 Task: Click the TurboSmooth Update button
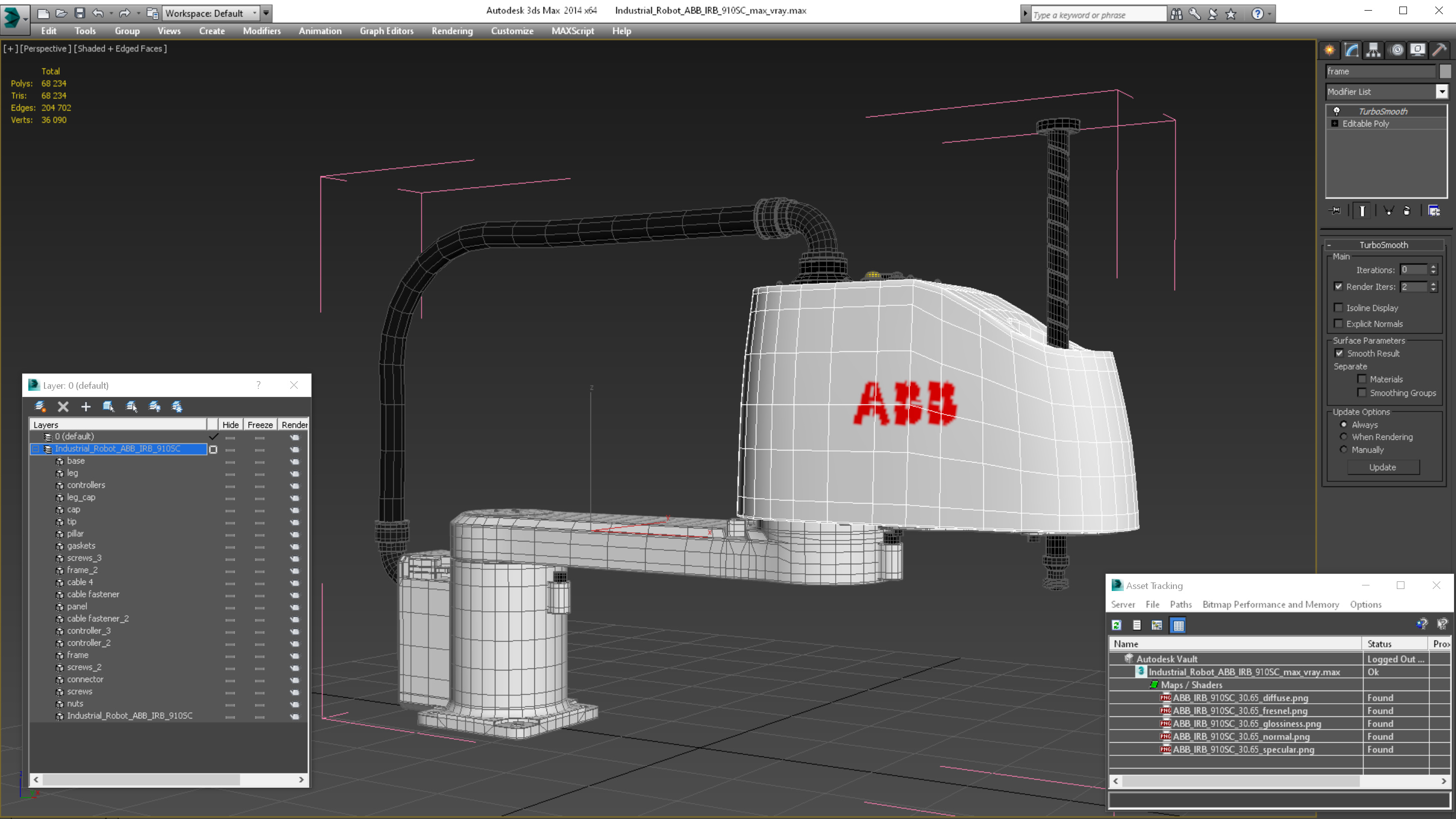1383,467
